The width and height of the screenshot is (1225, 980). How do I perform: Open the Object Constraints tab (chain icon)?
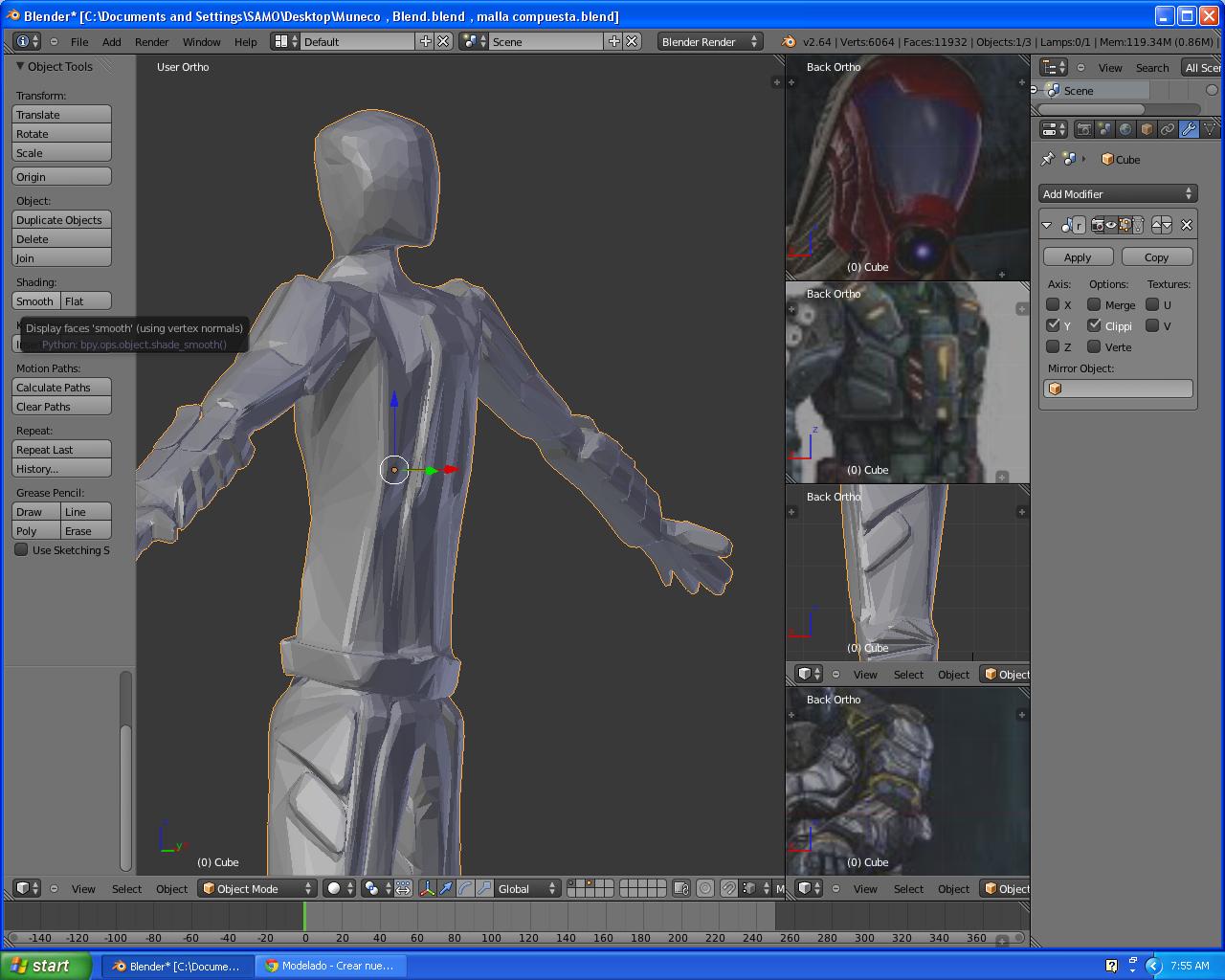[x=1168, y=129]
